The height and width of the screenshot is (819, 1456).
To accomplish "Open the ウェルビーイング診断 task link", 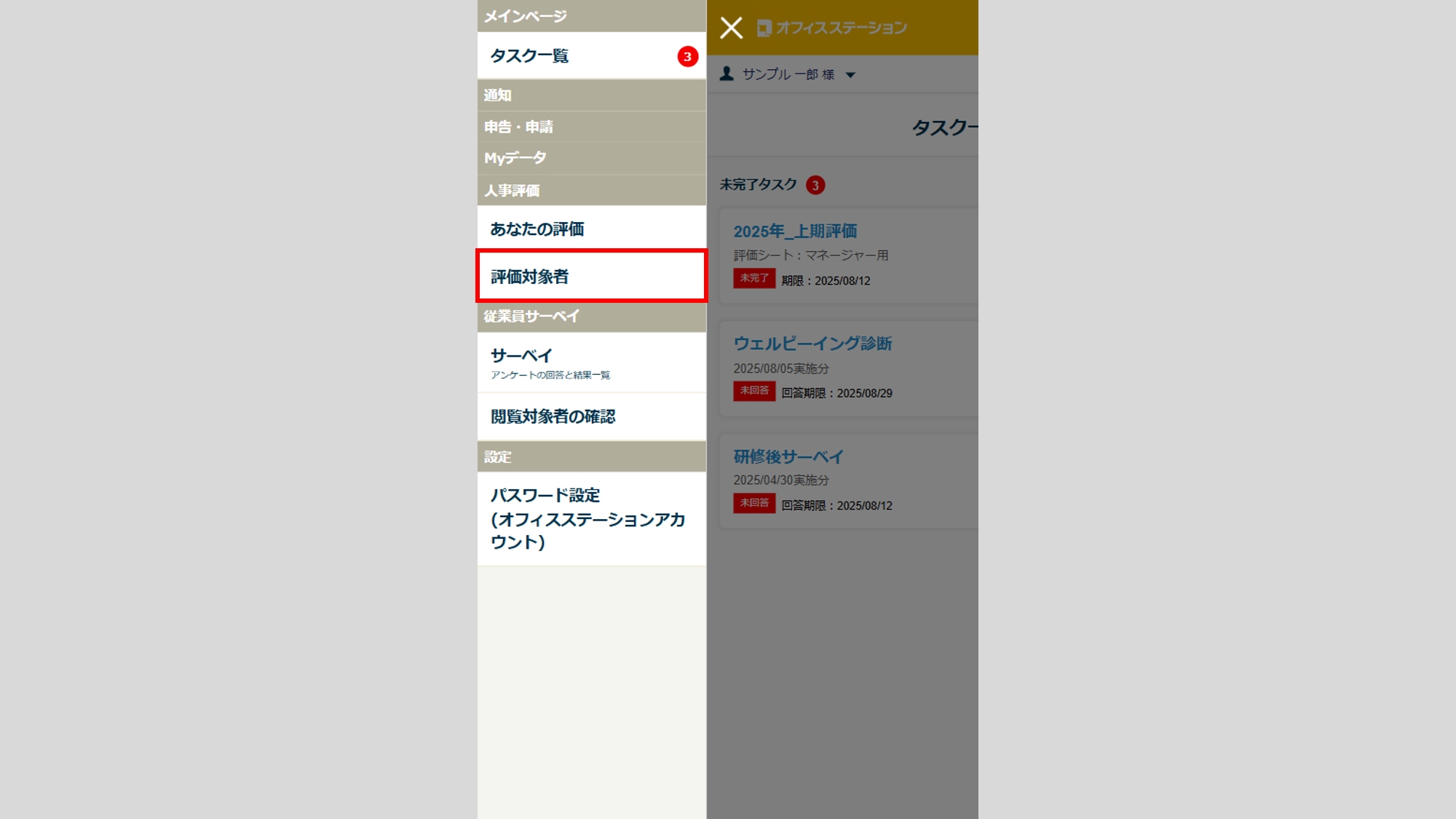I will click(x=812, y=344).
